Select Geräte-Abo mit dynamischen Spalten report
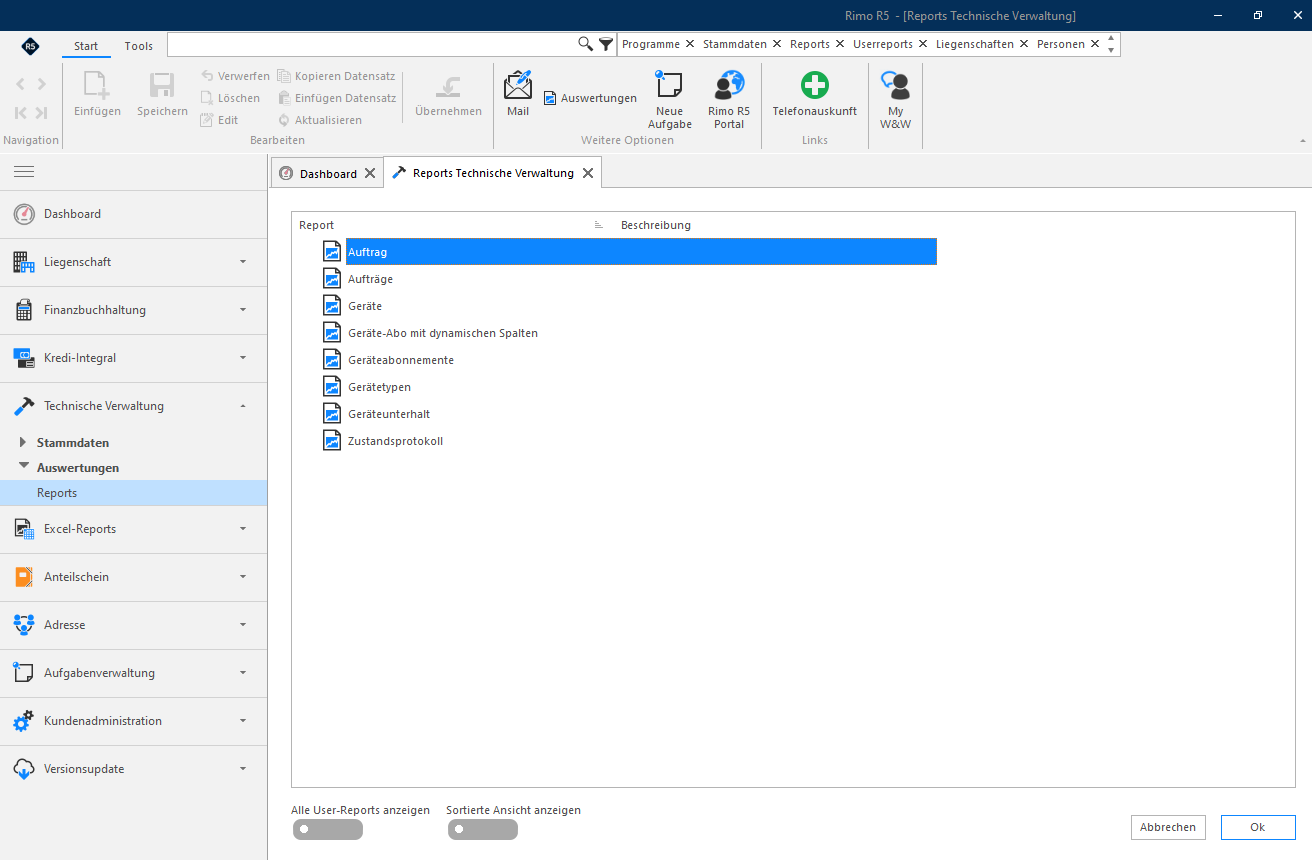Image resolution: width=1312 pixels, height=860 pixels. tap(443, 333)
